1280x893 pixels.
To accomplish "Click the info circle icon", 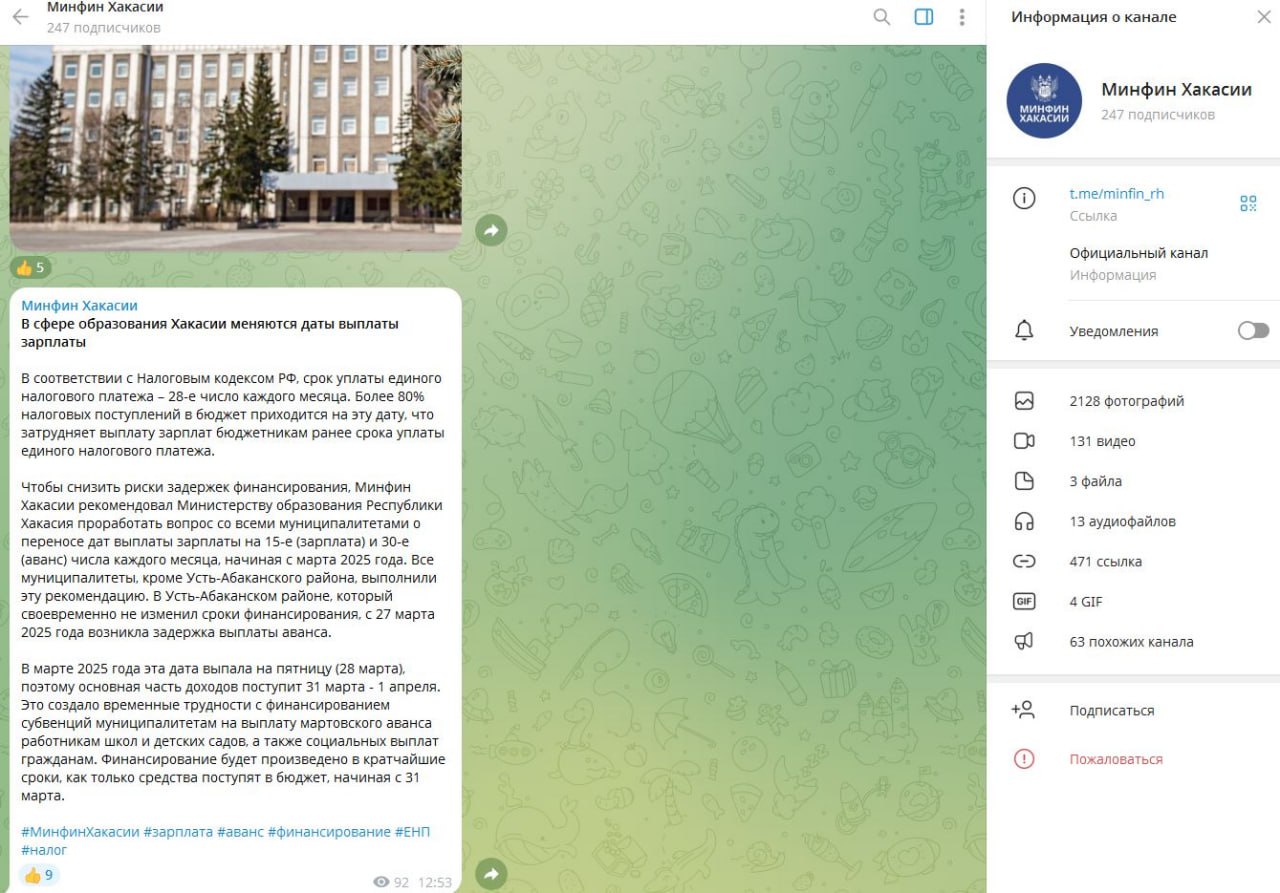I will click(x=1024, y=198).
